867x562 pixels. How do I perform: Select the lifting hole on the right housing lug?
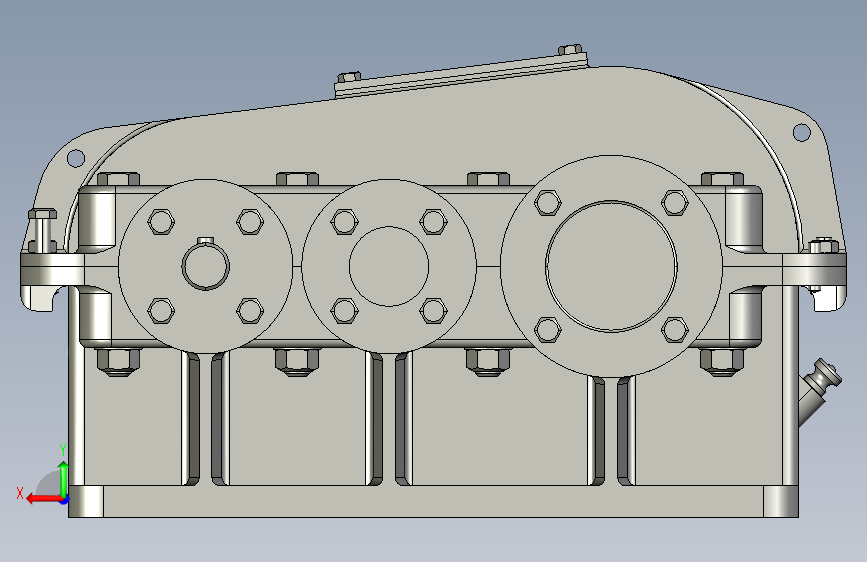coord(802,132)
